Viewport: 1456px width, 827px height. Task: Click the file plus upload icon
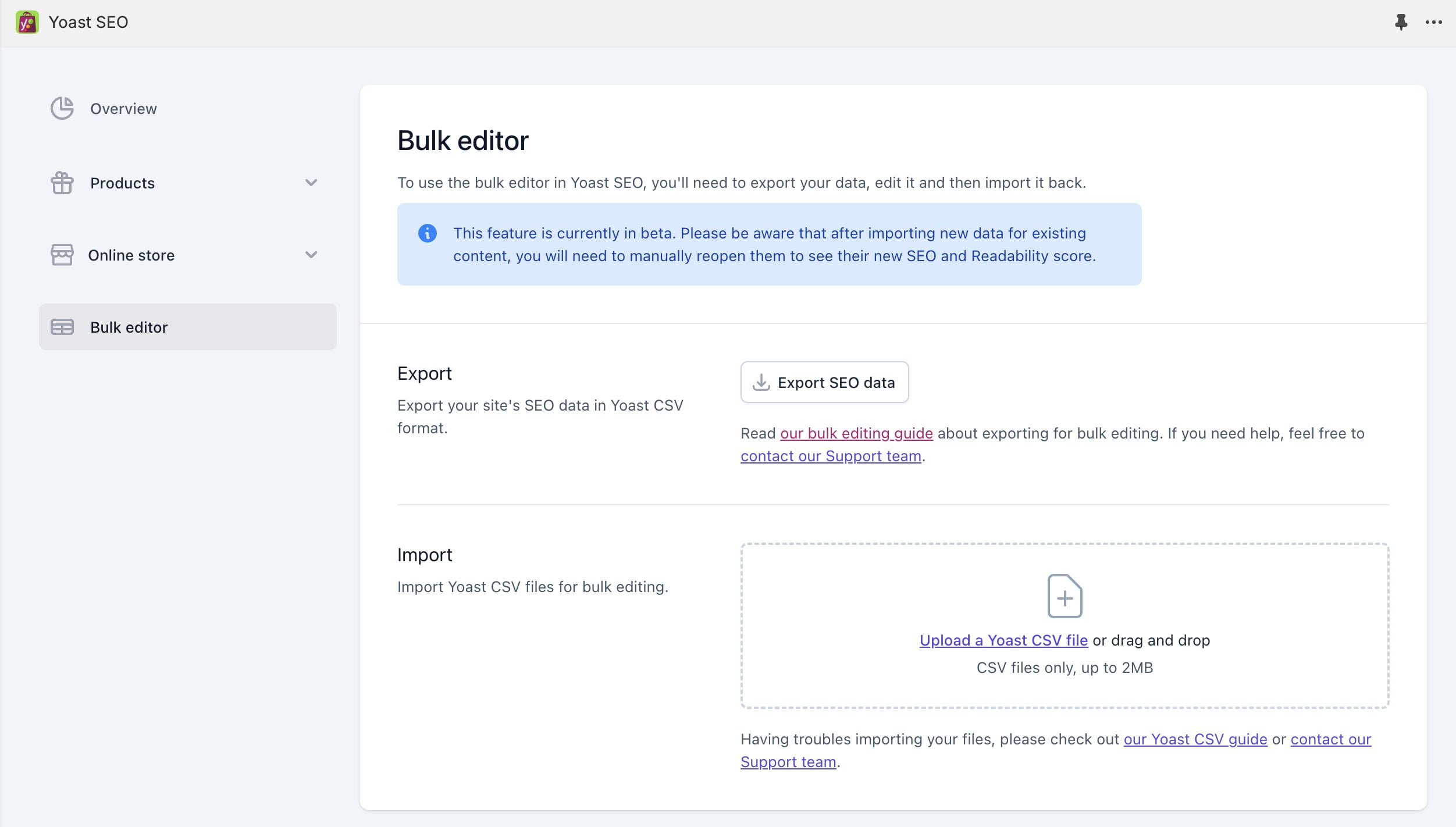(1065, 596)
